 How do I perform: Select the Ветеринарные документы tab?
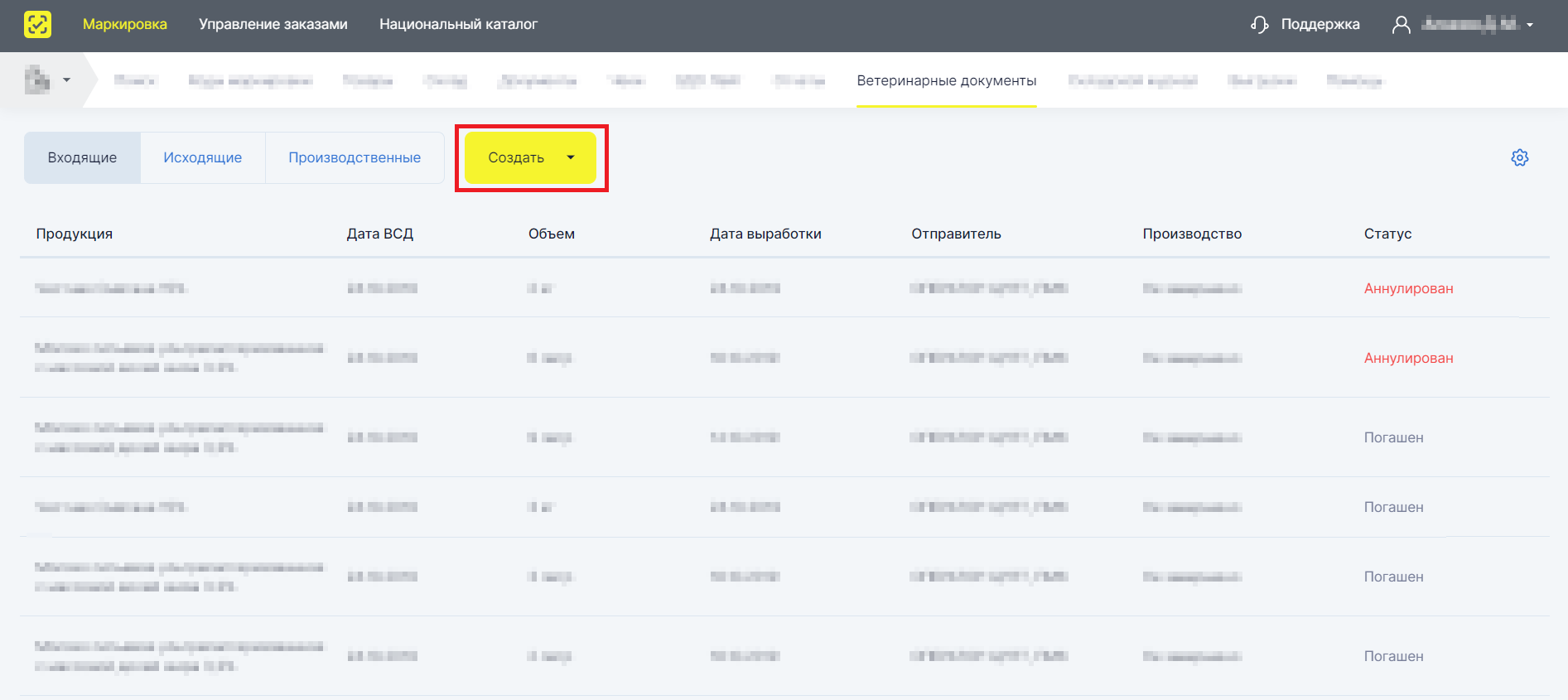point(947,80)
